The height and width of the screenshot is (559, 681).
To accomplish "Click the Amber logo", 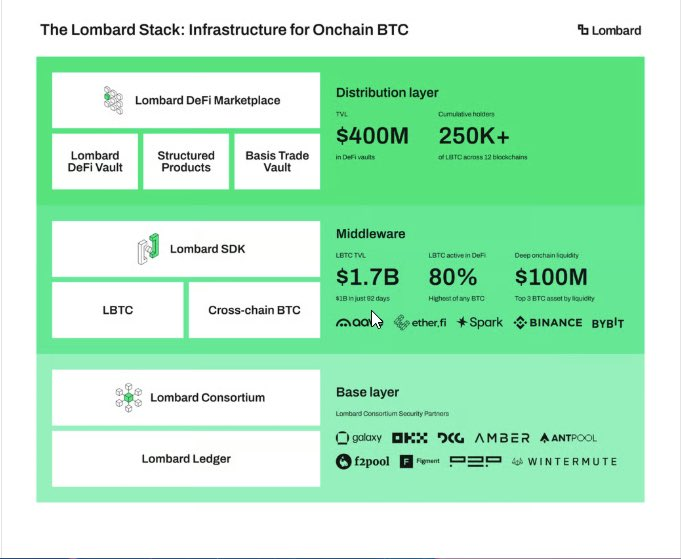I will (x=502, y=438).
